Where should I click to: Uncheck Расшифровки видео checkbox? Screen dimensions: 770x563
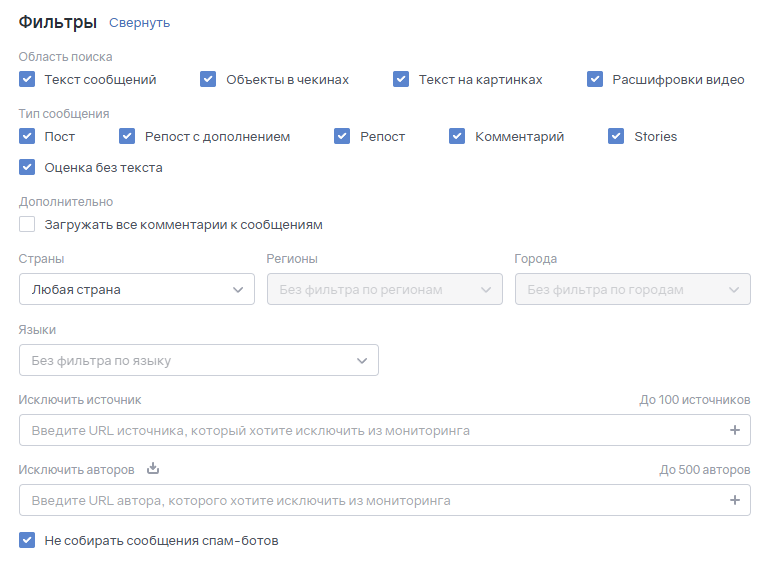click(595, 79)
